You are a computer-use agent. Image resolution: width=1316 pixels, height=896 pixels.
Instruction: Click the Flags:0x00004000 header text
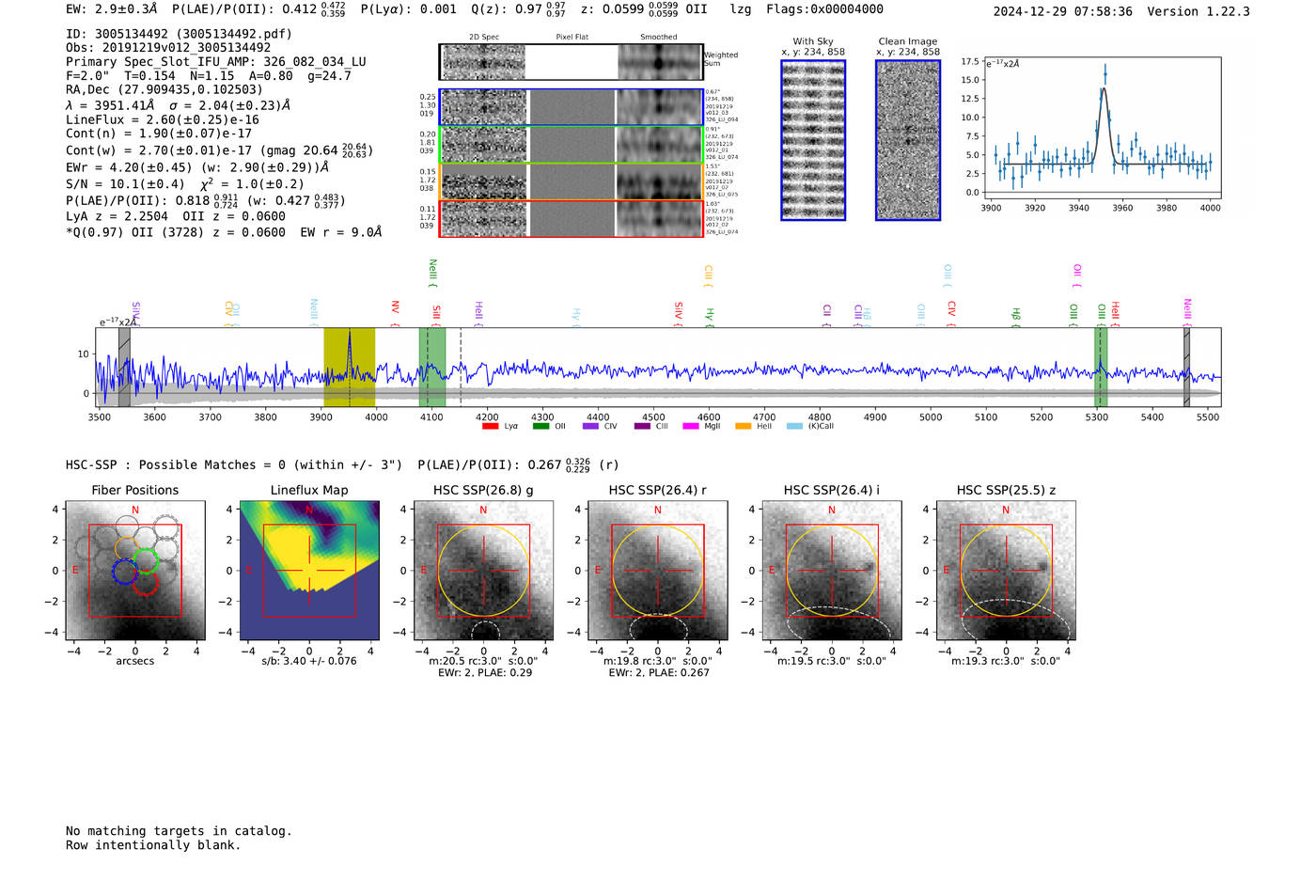pyautogui.click(x=824, y=9)
